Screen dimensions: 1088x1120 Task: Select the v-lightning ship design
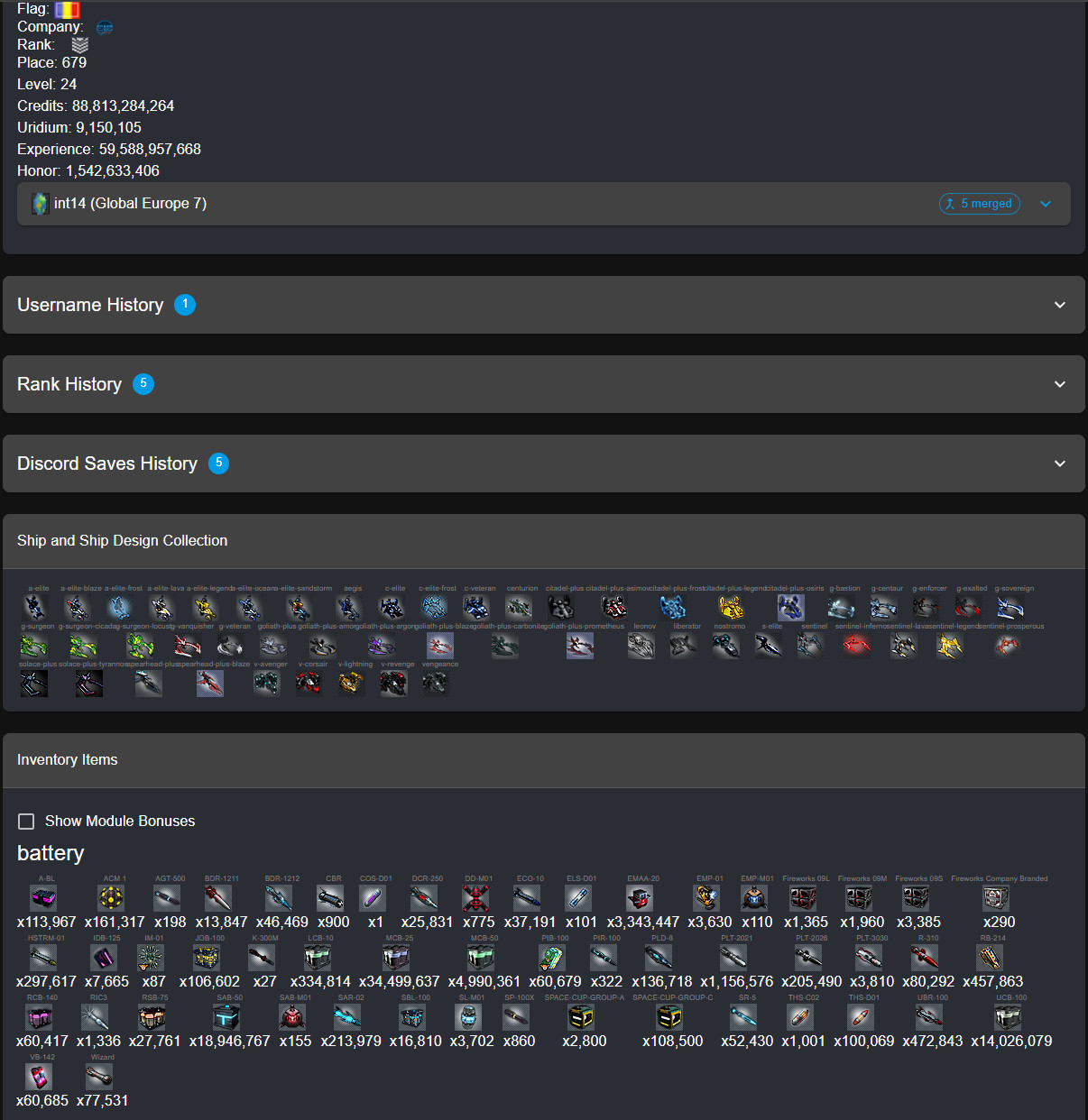pyautogui.click(x=351, y=683)
